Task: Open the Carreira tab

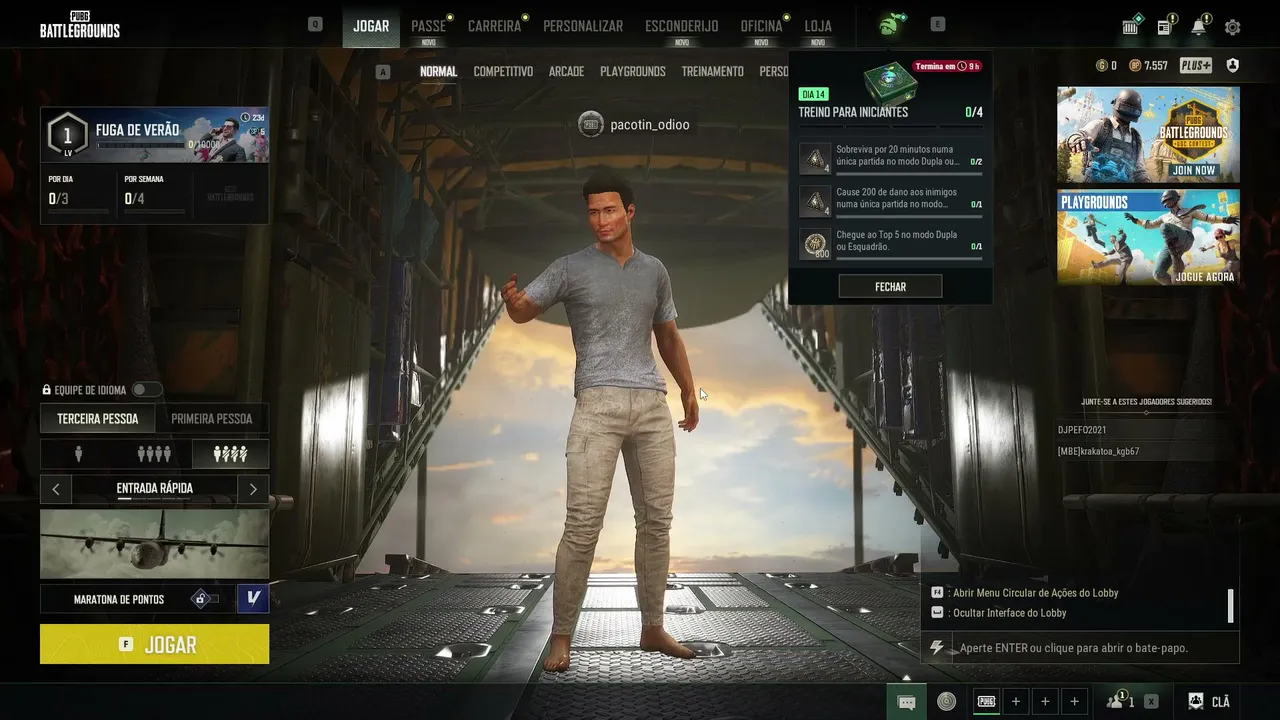Action: [x=494, y=26]
